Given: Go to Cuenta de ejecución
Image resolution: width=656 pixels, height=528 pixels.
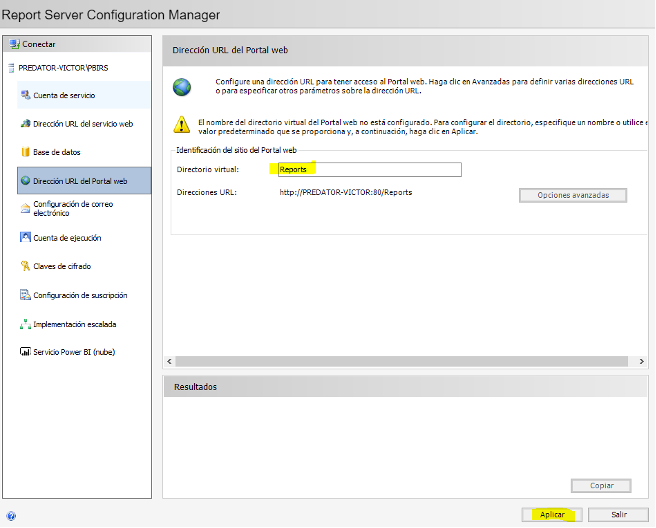Looking at the screenshot, I should (x=67, y=238).
